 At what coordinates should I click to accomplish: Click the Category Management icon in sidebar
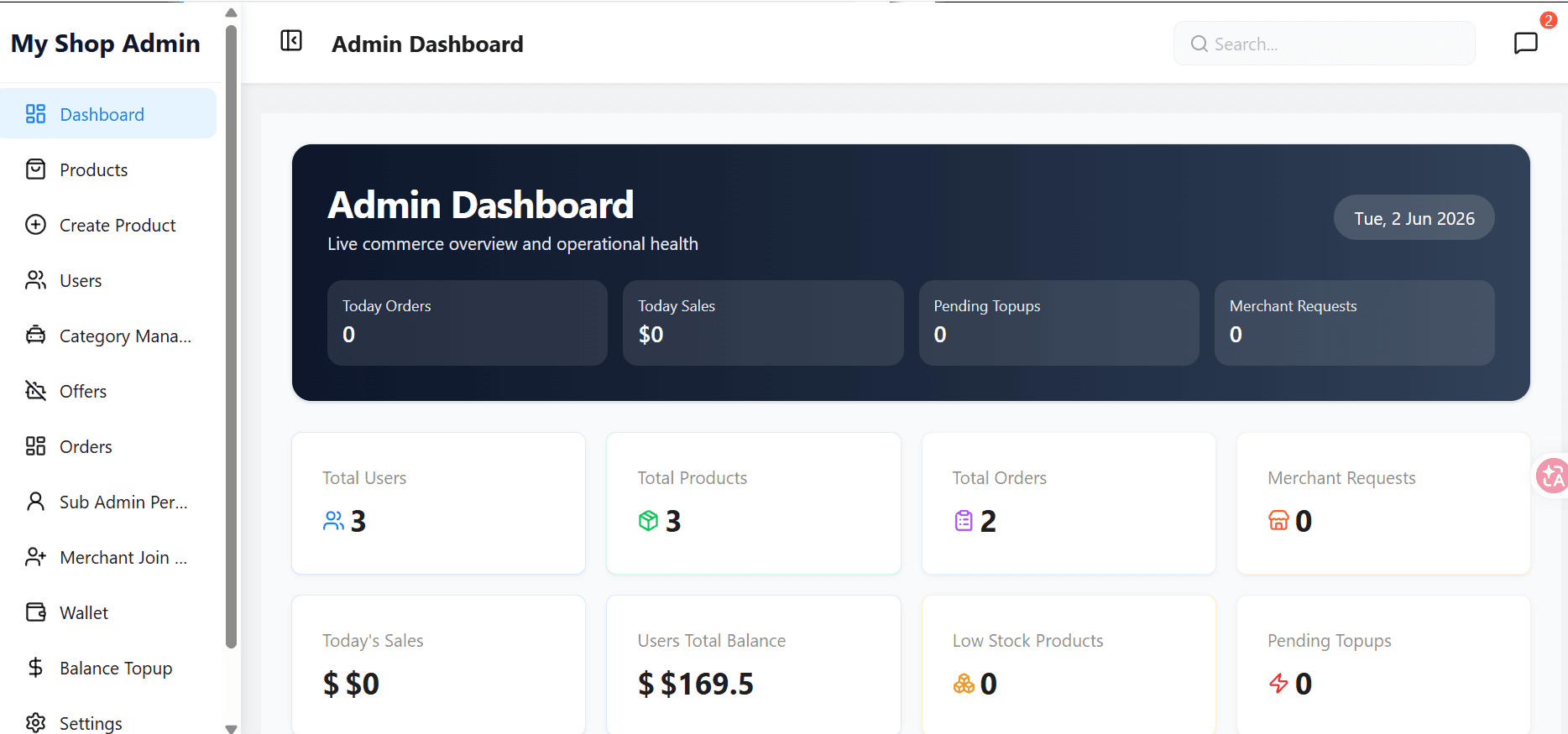coord(35,336)
